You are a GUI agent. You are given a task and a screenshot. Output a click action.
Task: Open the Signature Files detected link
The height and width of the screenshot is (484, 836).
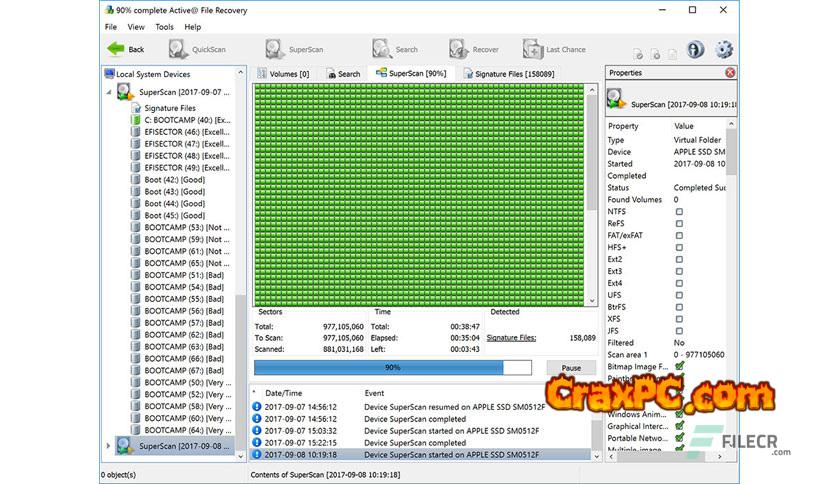511,338
